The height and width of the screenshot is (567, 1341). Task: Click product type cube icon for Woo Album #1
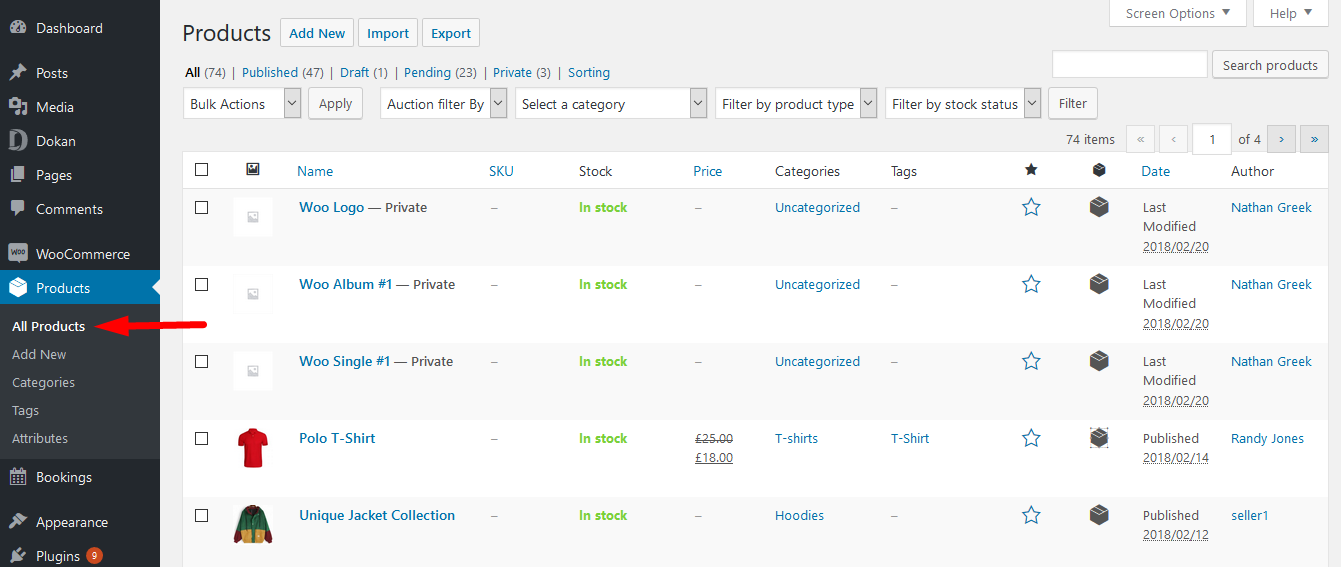(1099, 284)
